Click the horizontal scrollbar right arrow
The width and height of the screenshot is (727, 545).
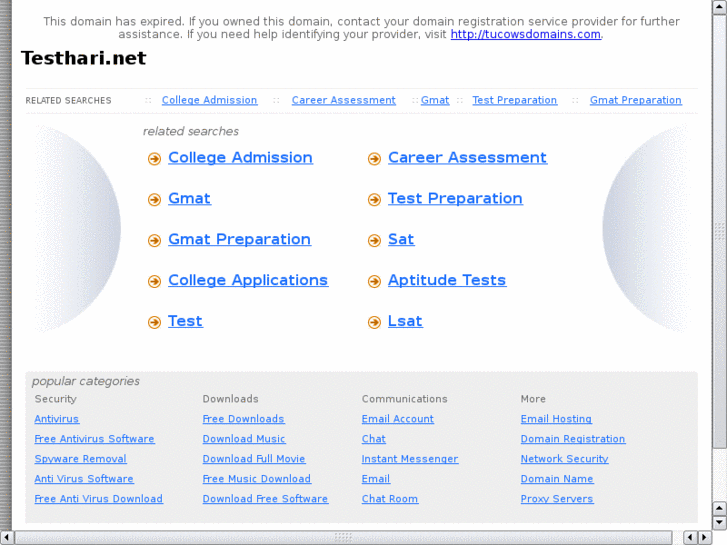(x=705, y=537)
